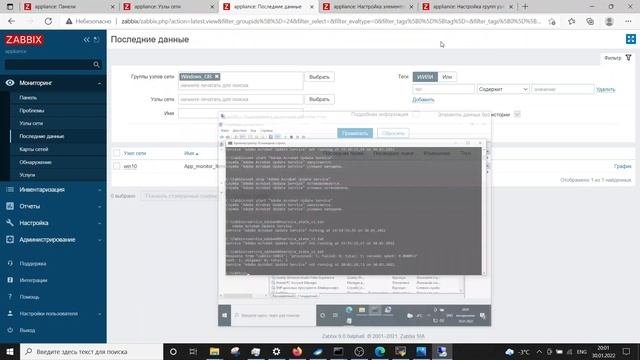
Task: Click Выбрать button for host groups
Action: pos(319,77)
